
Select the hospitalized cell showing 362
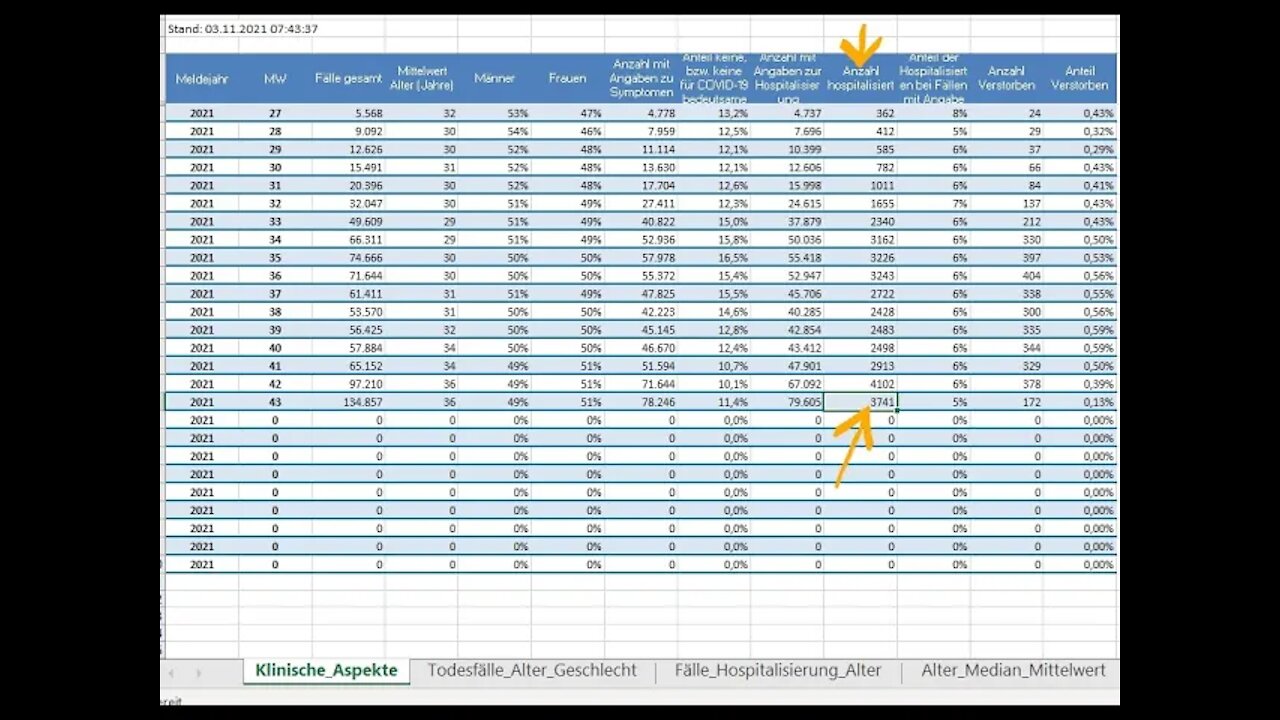[x=860, y=114]
